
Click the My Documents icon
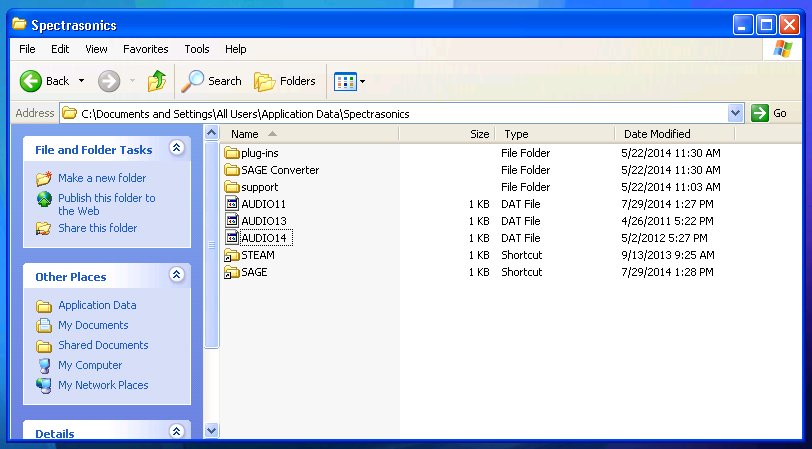(44, 325)
